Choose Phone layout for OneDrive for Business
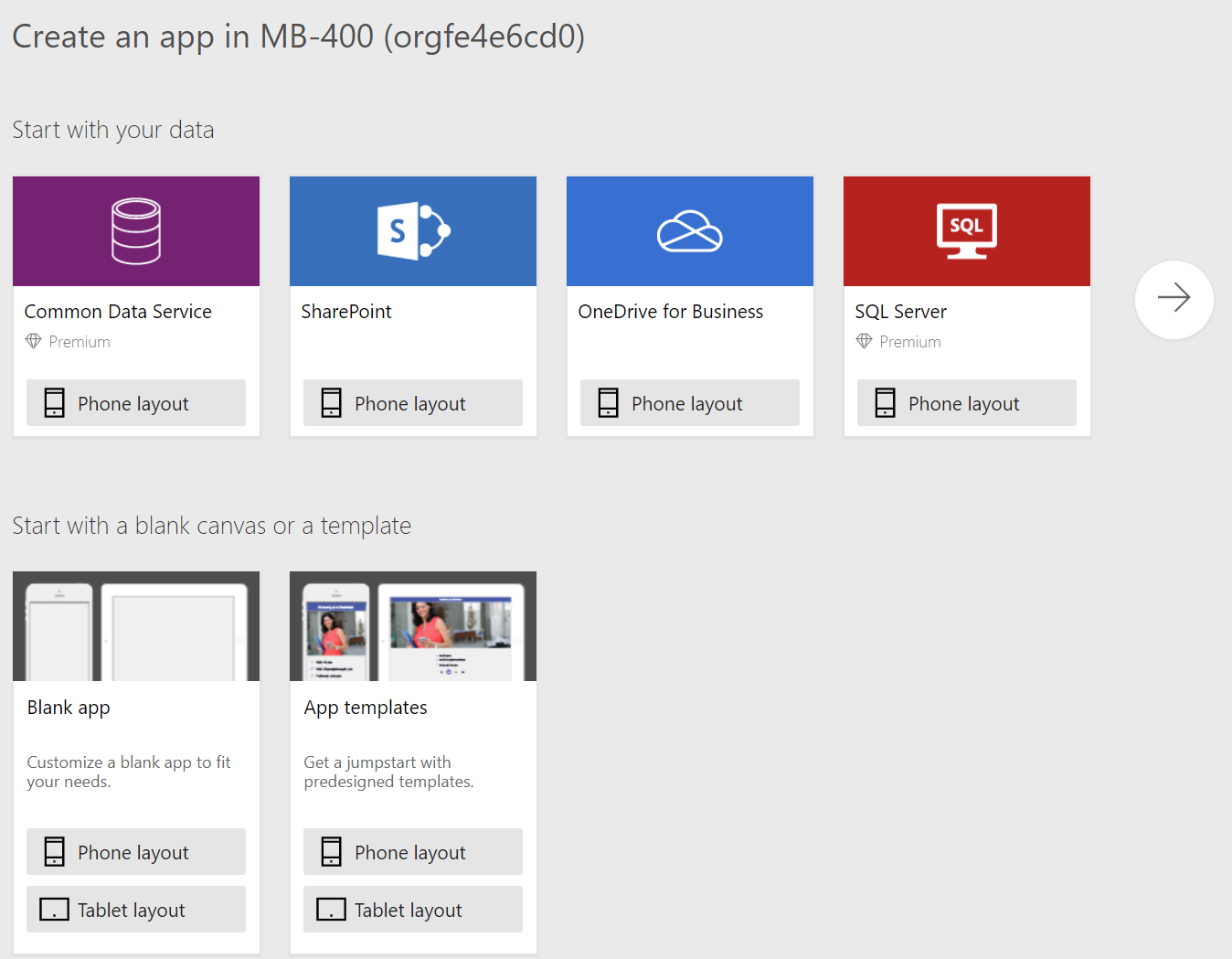Viewport: 1232px width, 959px height. pos(690,403)
